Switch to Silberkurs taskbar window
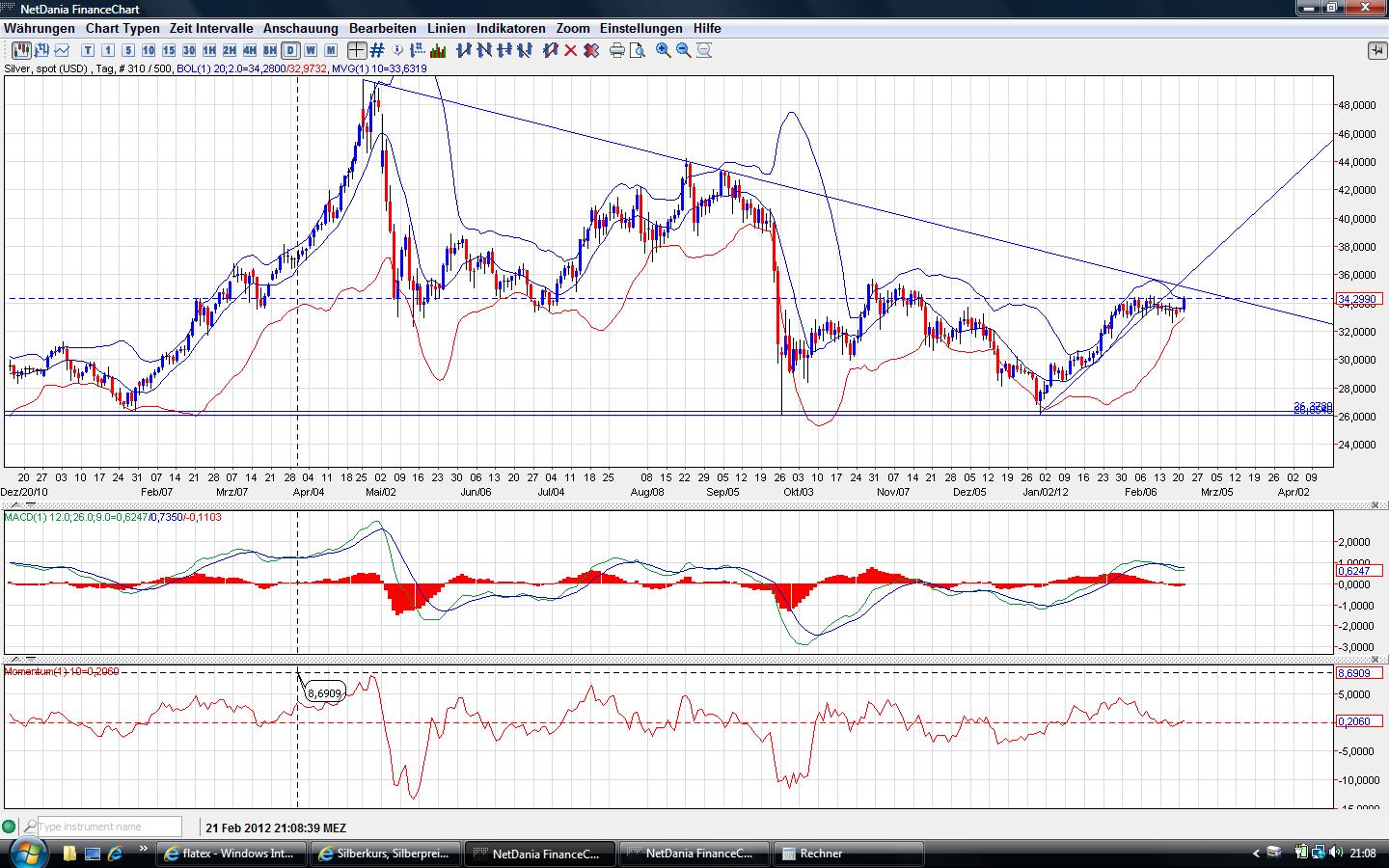The height and width of the screenshot is (868, 1389). (386, 854)
